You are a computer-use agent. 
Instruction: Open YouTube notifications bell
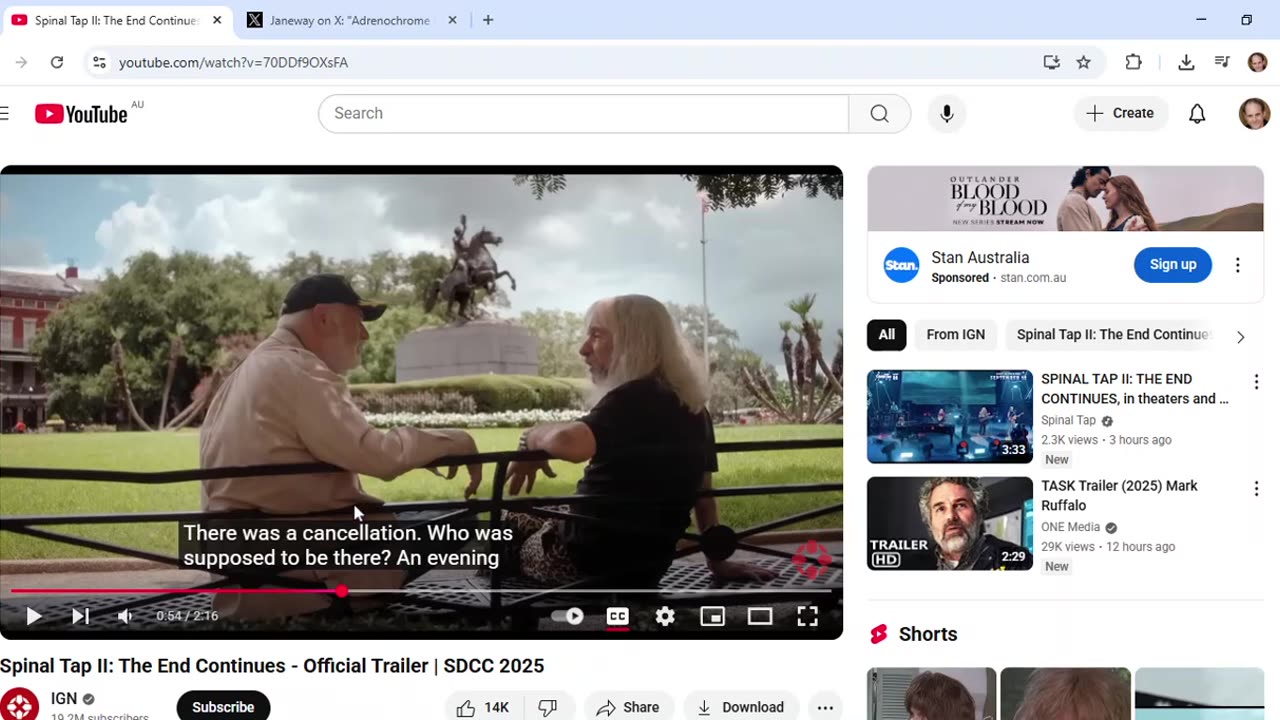point(1197,113)
